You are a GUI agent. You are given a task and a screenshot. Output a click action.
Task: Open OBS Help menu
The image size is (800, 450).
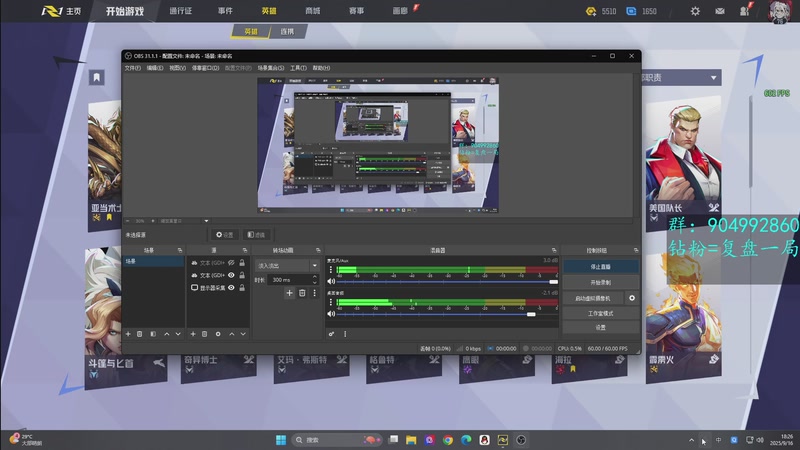click(321, 68)
